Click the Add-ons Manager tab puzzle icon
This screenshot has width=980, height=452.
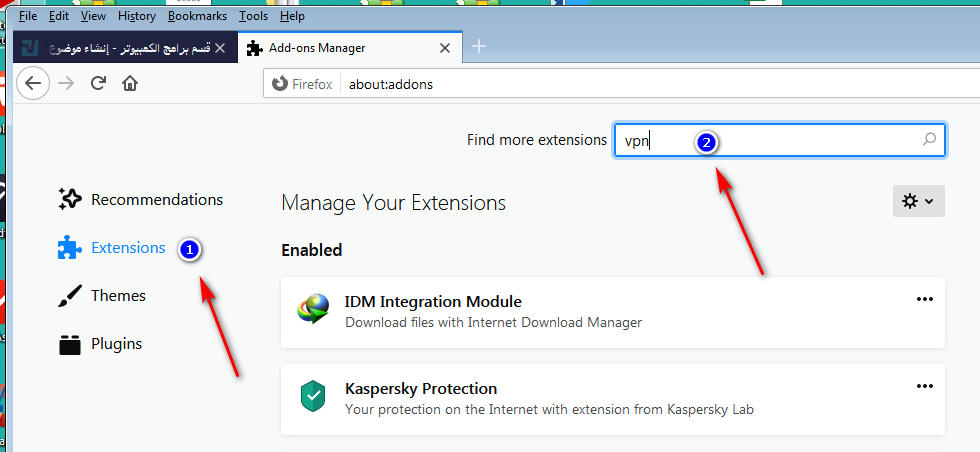point(254,48)
